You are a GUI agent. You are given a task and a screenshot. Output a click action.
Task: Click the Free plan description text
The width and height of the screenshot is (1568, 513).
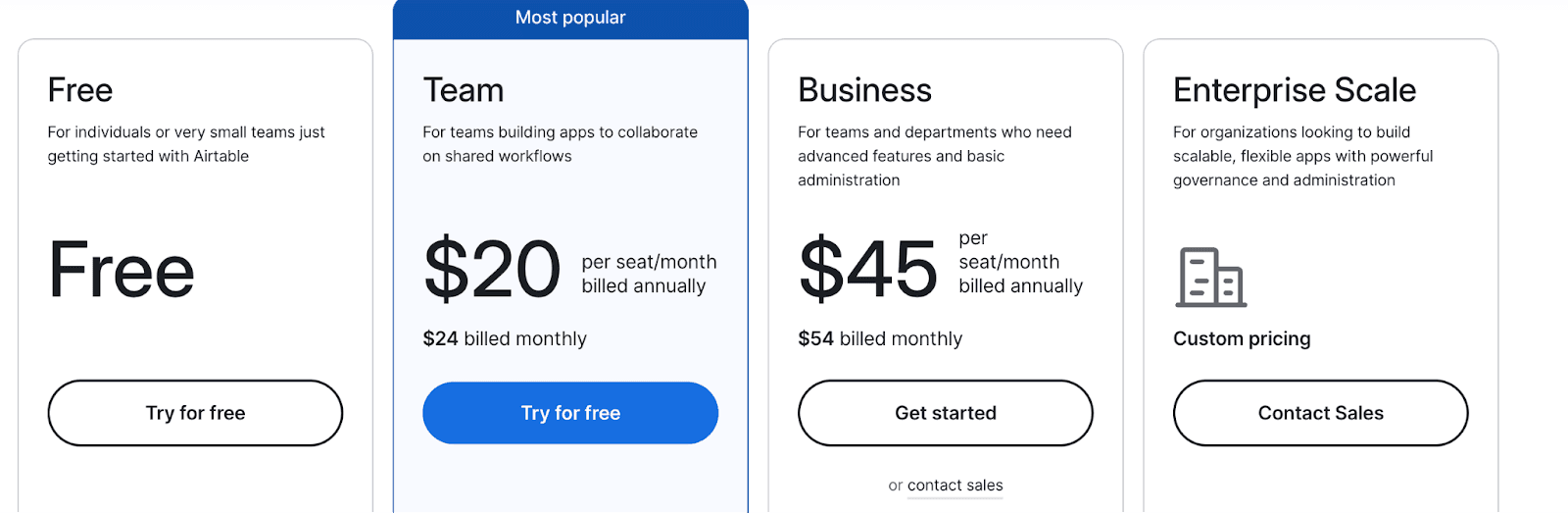pos(186,144)
